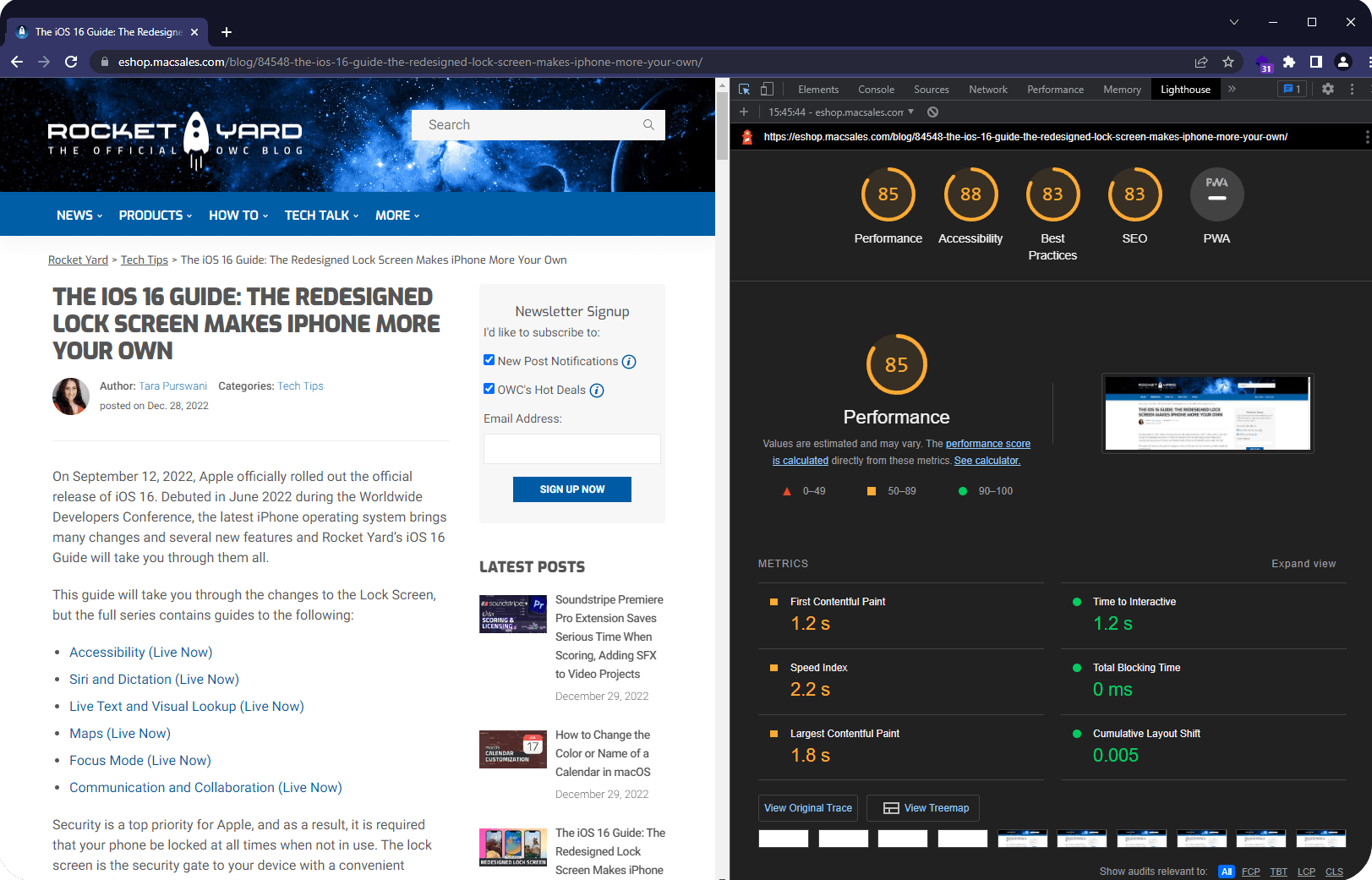Open the browser extensions puzzle icon
Image resolution: width=1372 pixels, height=880 pixels.
1289,62
